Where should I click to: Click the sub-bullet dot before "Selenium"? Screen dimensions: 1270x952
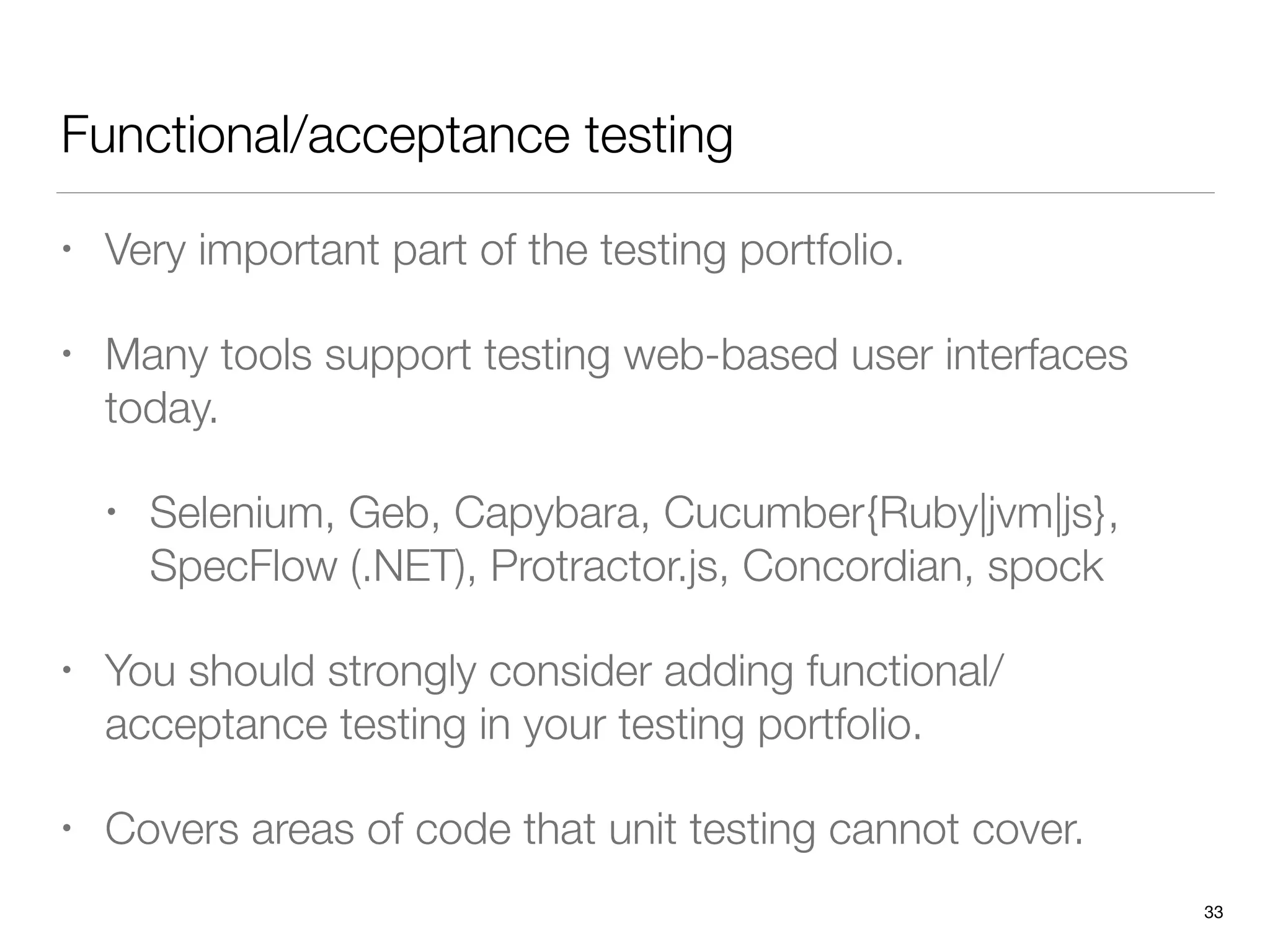coord(111,513)
